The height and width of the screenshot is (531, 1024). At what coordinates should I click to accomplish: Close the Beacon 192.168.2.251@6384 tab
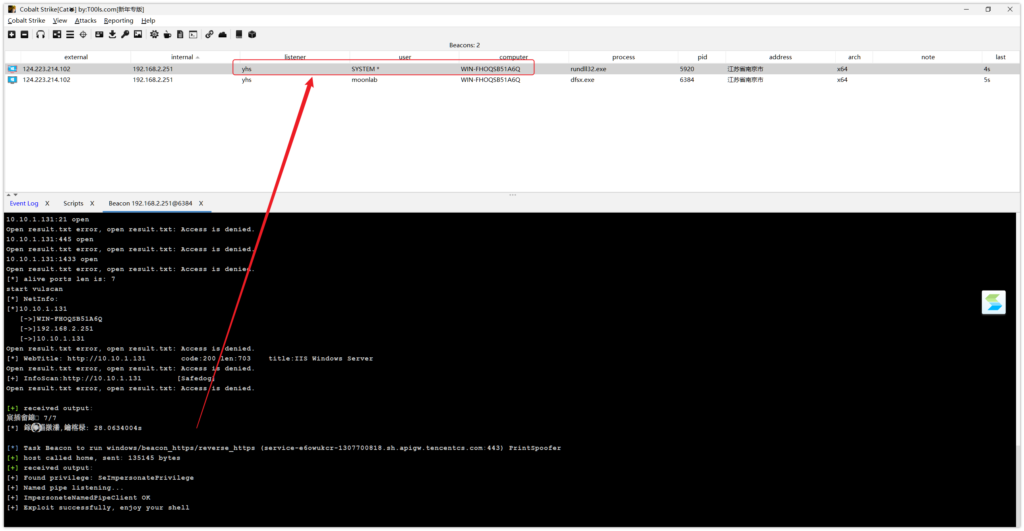201,204
